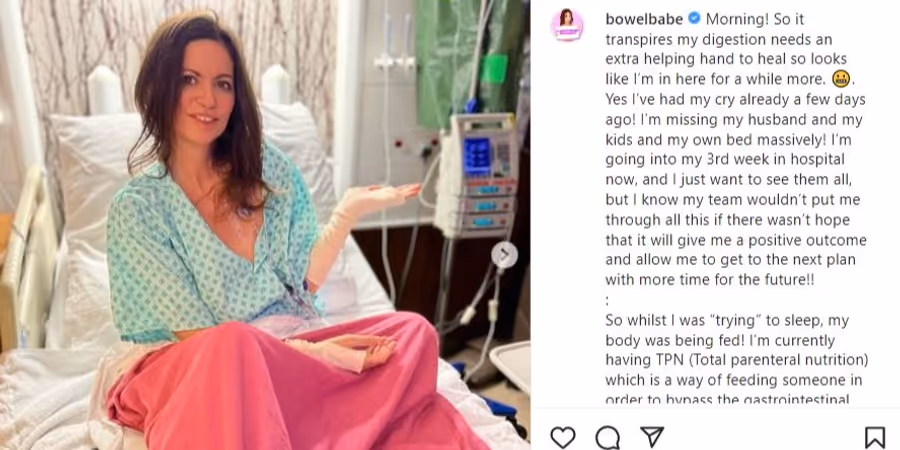Click the blue infusion pump screen in photo
Viewport: 900px width, 450px height.
point(477,156)
